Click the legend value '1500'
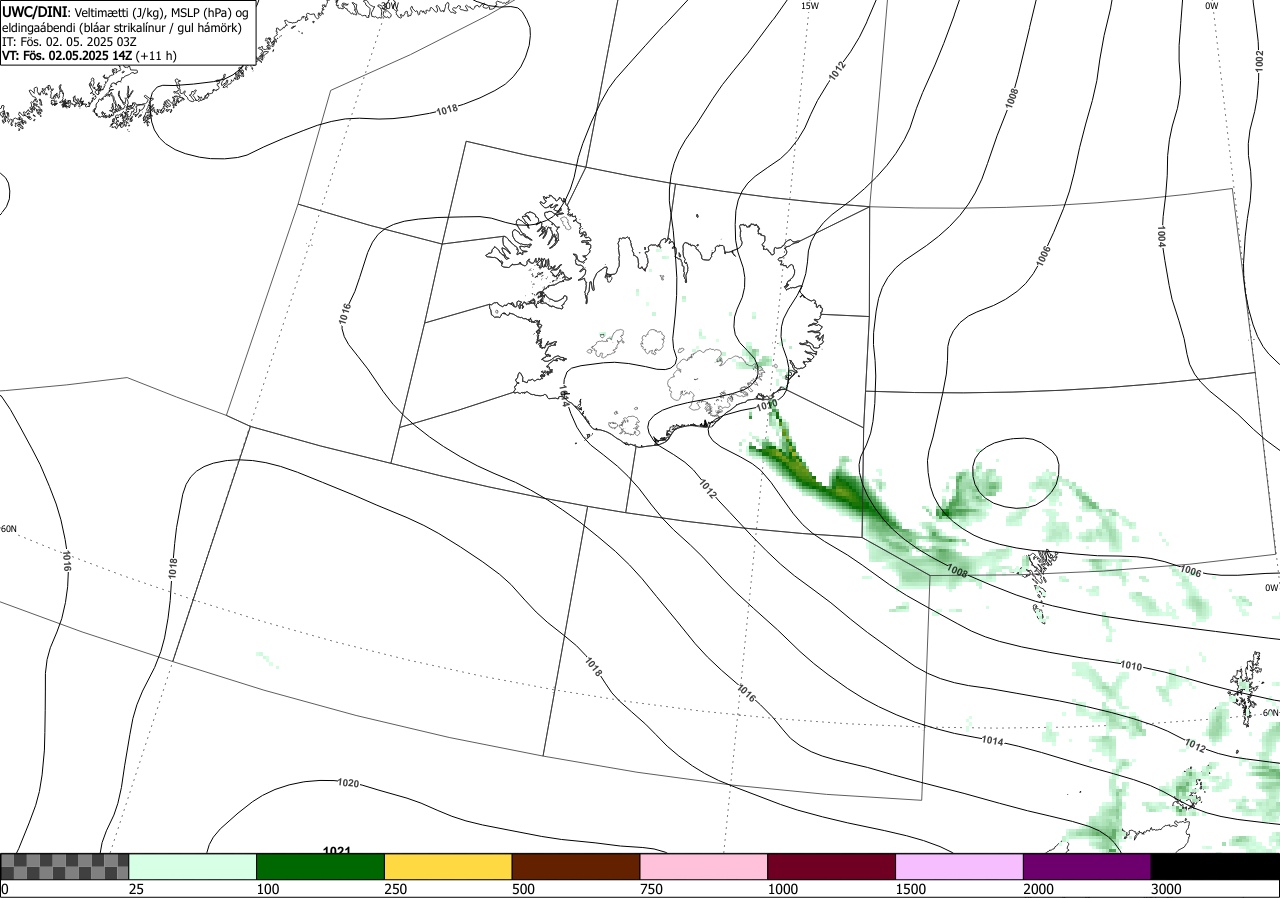This screenshot has height=898, width=1280. click(910, 889)
